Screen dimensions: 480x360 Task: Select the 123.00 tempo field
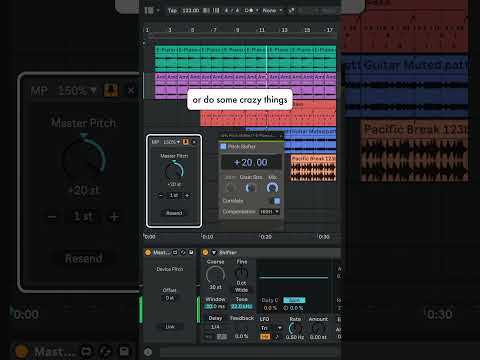(x=191, y=11)
